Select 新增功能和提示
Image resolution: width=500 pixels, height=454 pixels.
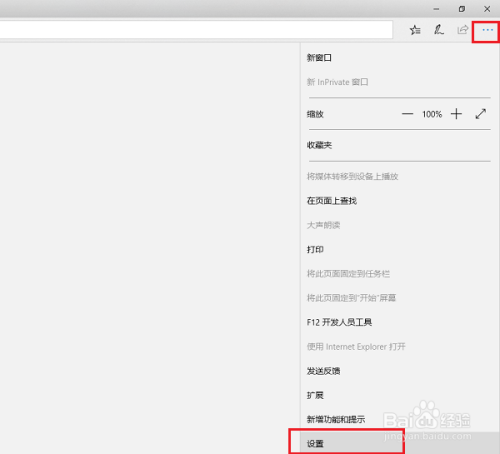click(x=336, y=419)
